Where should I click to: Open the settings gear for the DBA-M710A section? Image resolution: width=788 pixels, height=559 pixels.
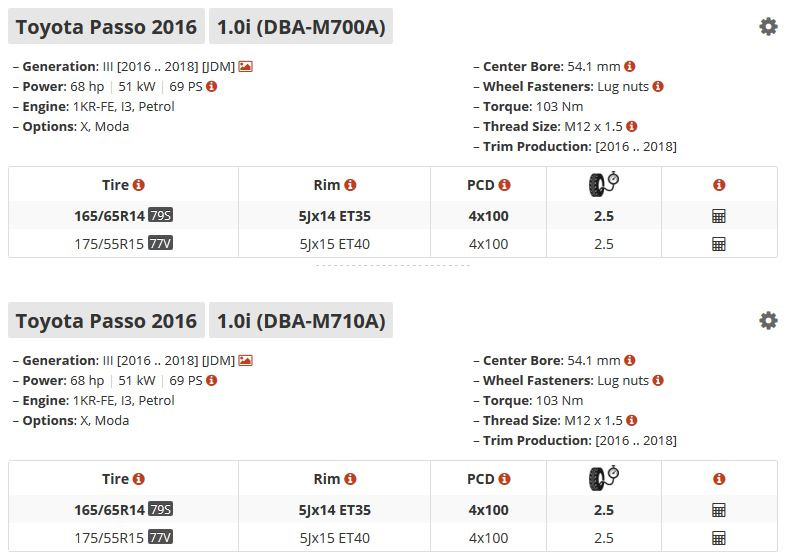click(x=768, y=321)
